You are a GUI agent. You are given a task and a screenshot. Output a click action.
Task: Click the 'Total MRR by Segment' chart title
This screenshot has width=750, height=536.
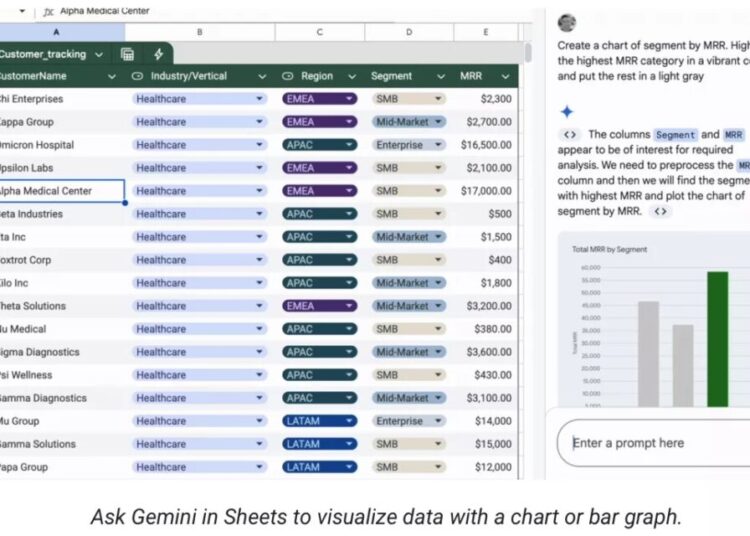tap(609, 249)
